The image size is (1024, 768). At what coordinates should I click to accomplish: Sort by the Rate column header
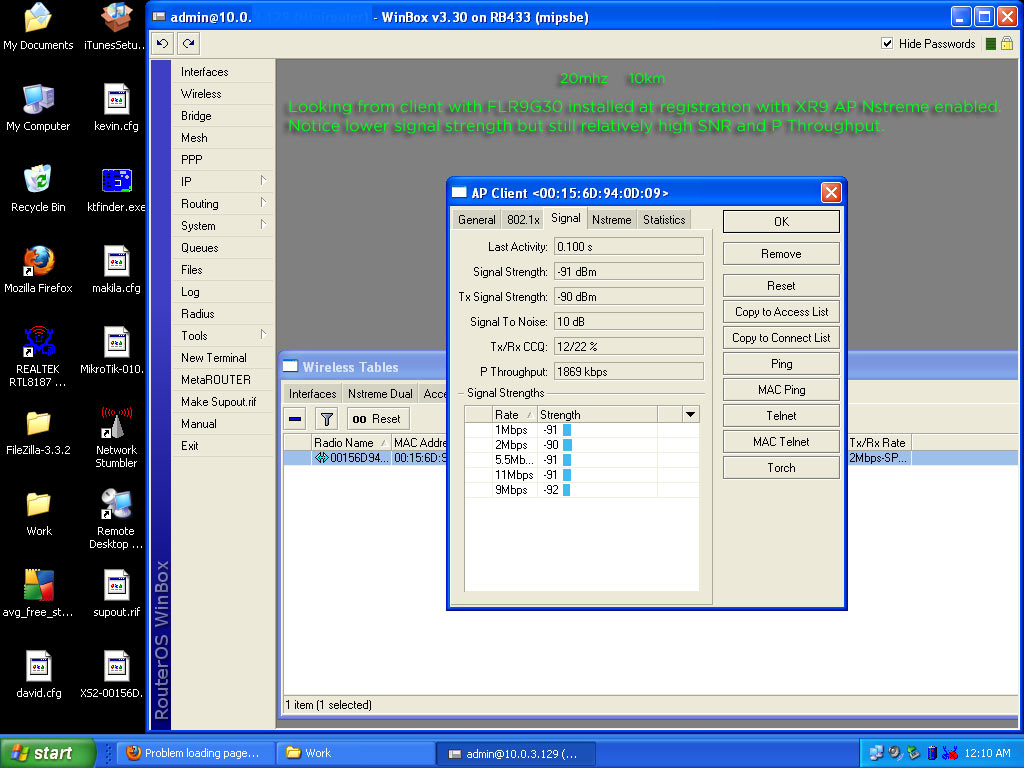pyautogui.click(x=514, y=415)
